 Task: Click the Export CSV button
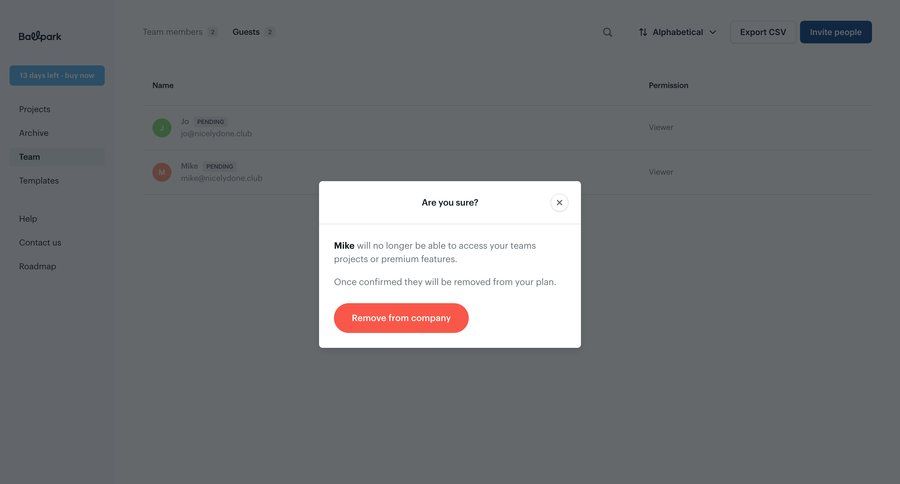tap(763, 32)
